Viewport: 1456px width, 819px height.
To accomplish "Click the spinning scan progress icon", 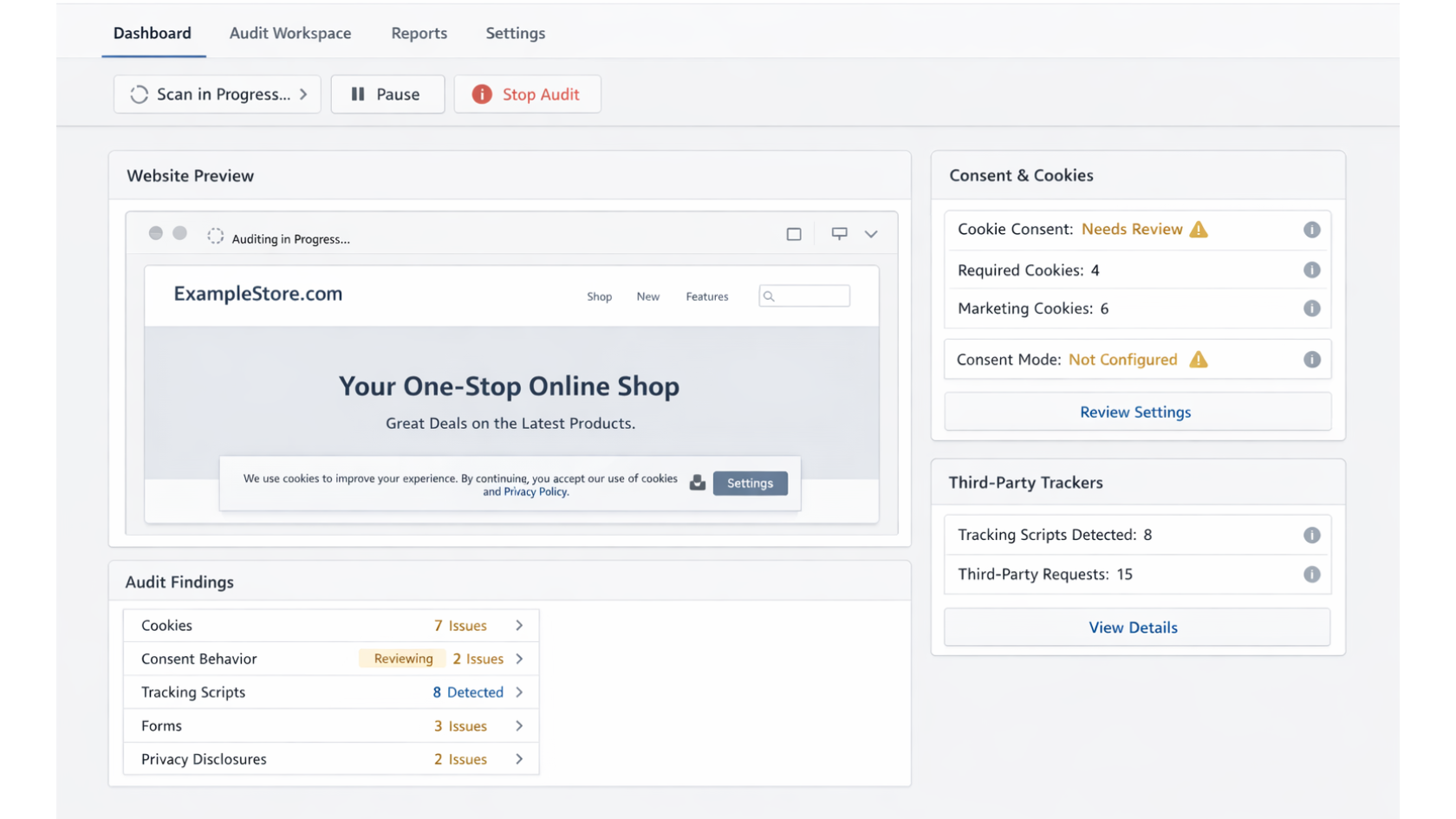I will pyautogui.click(x=140, y=94).
